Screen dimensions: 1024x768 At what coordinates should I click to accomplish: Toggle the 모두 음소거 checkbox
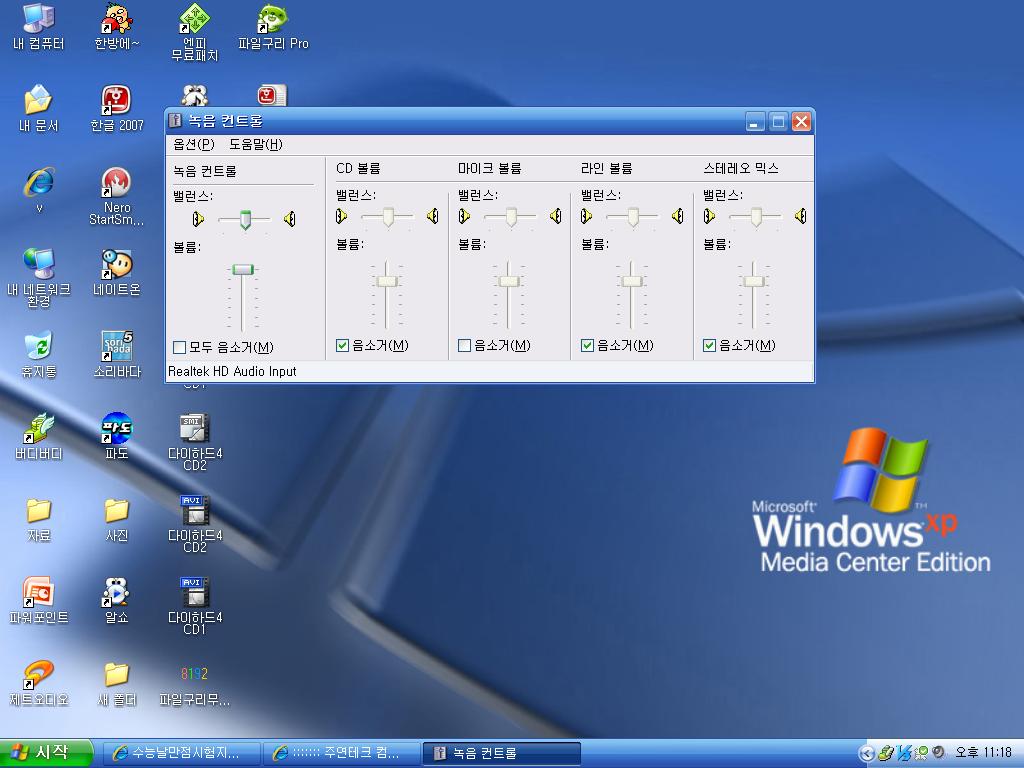[x=180, y=347]
